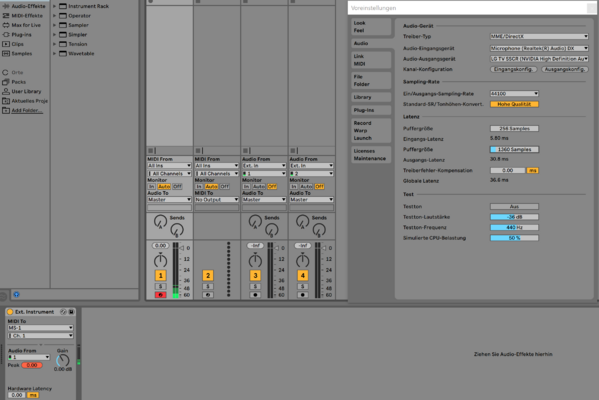
Task: Open Audio-Eingangsgerät dropdown
Action: point(539,49)
